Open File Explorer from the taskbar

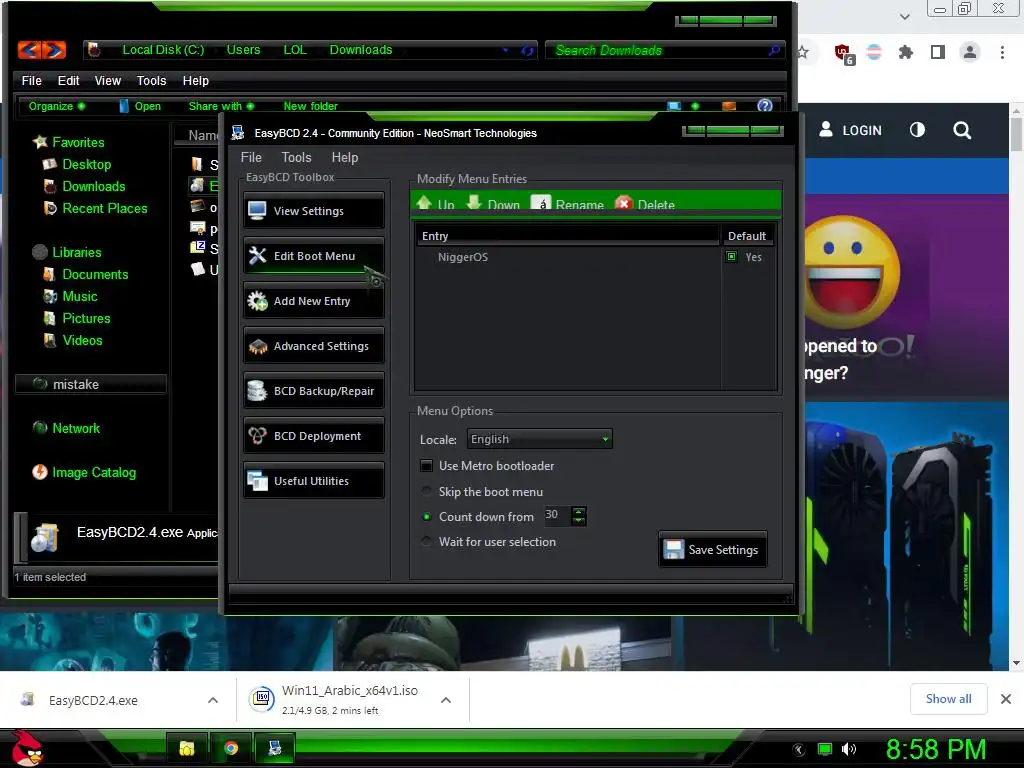pos(187,748)
